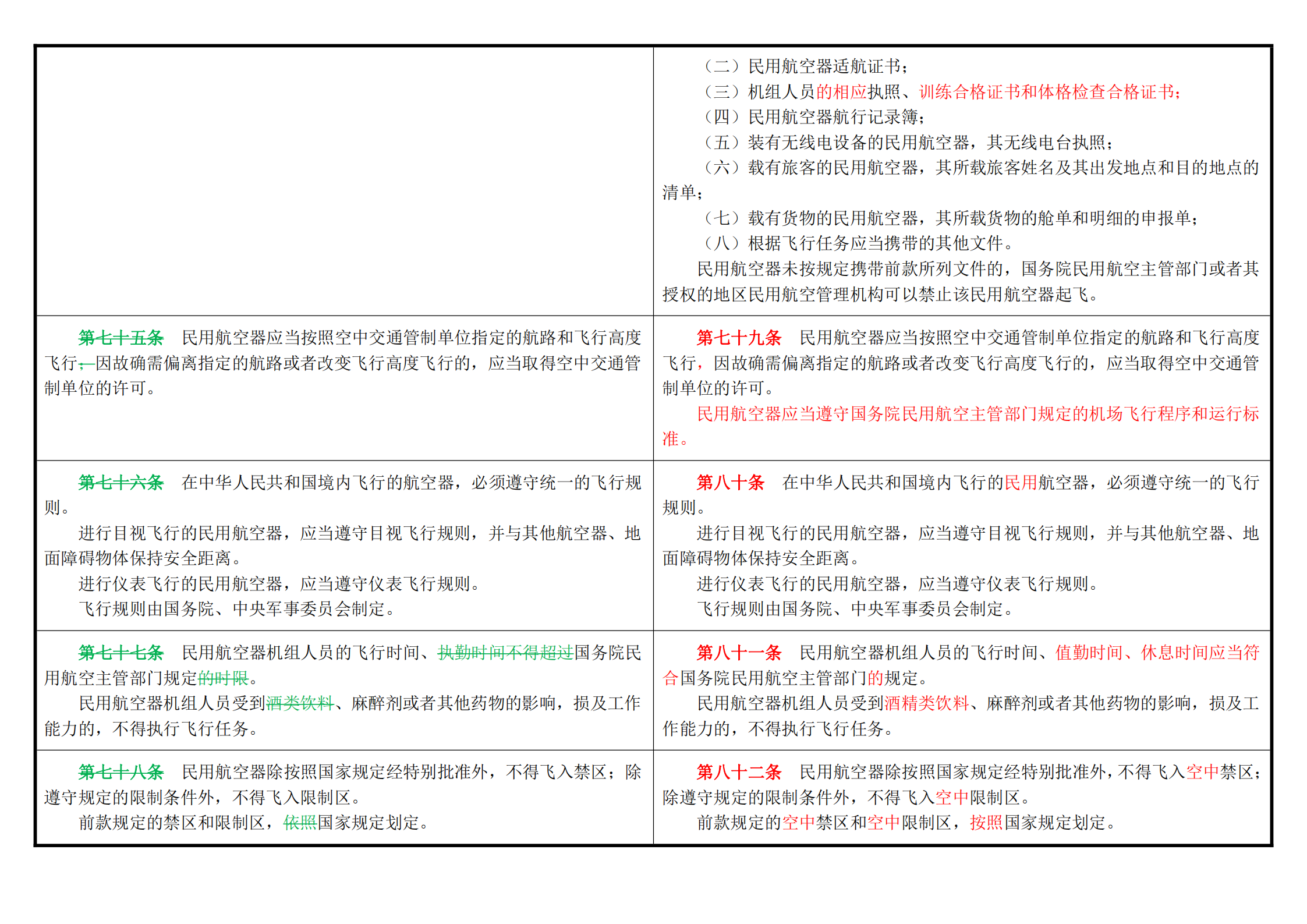This screenshot has width=1307, height=924.
Task: Click the struck-through text 执勤时间不得超过
Action: point(505,653)
